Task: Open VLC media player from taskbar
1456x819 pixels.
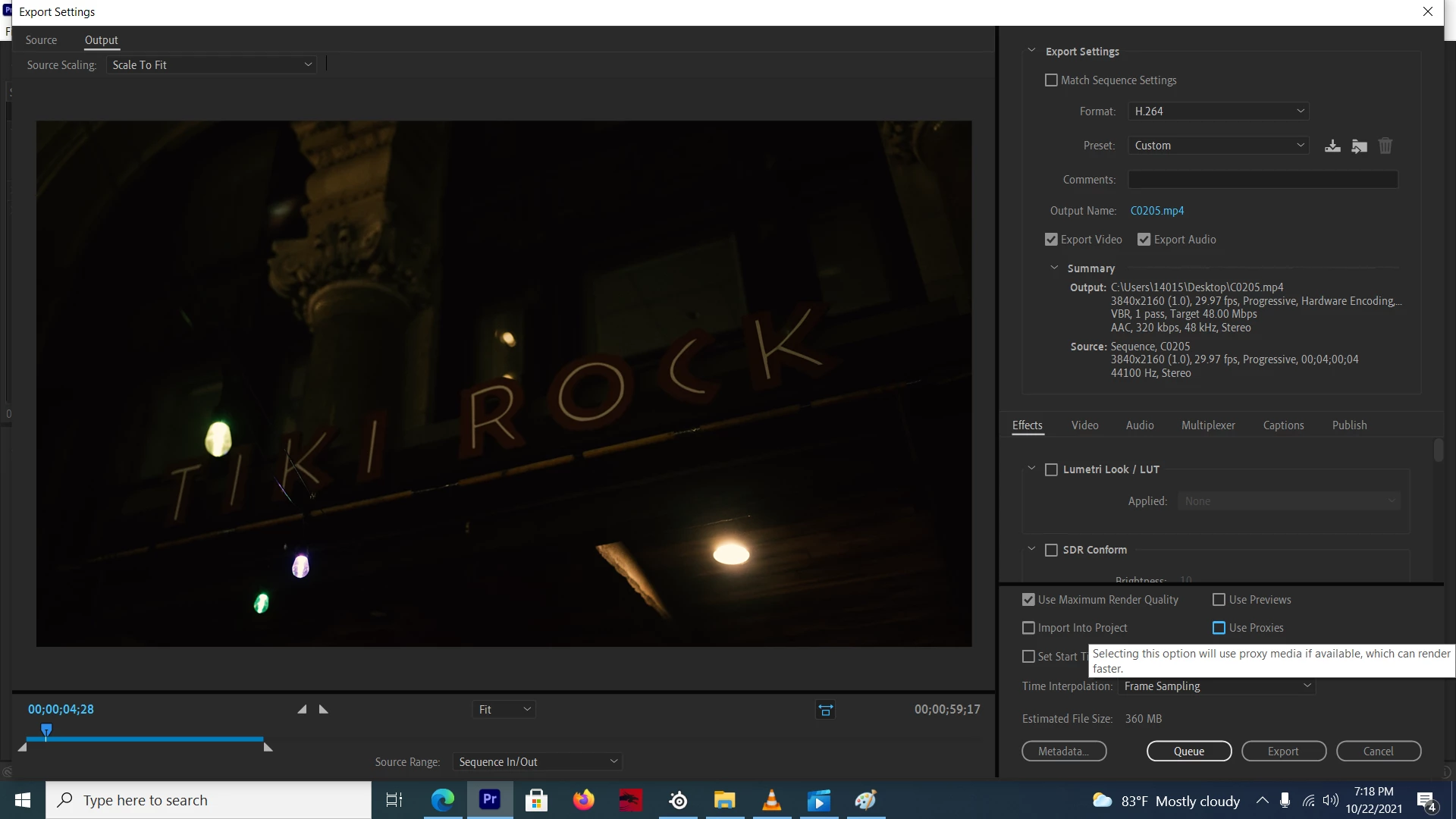Action: (x=771, y=800)
